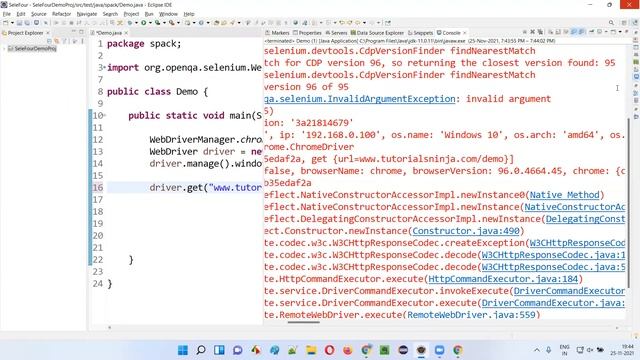Open the Data Source Explorer tab

point(377,33)
